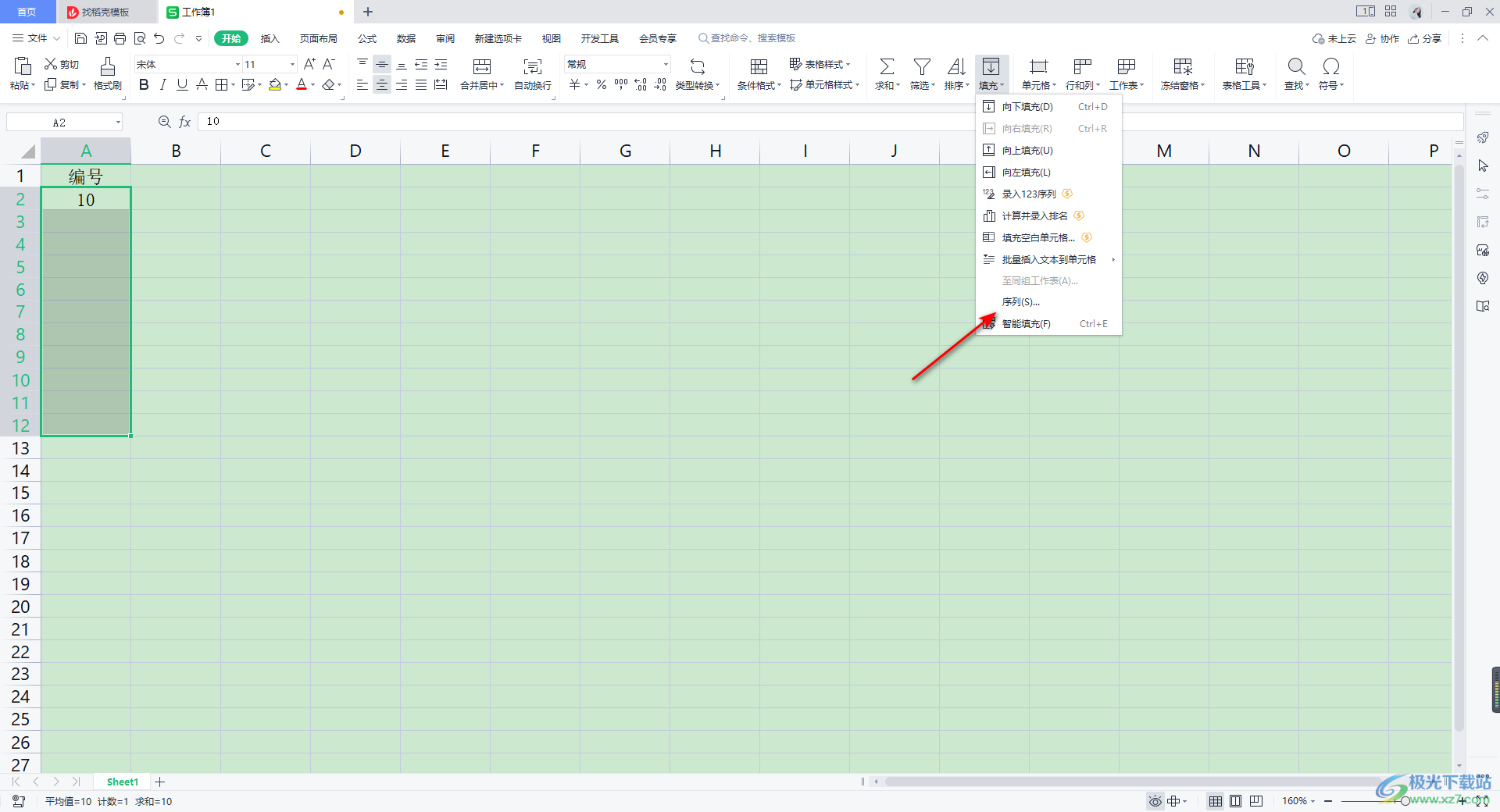
Task: Click the Sum (求和) button
Action: pos(887,74)
